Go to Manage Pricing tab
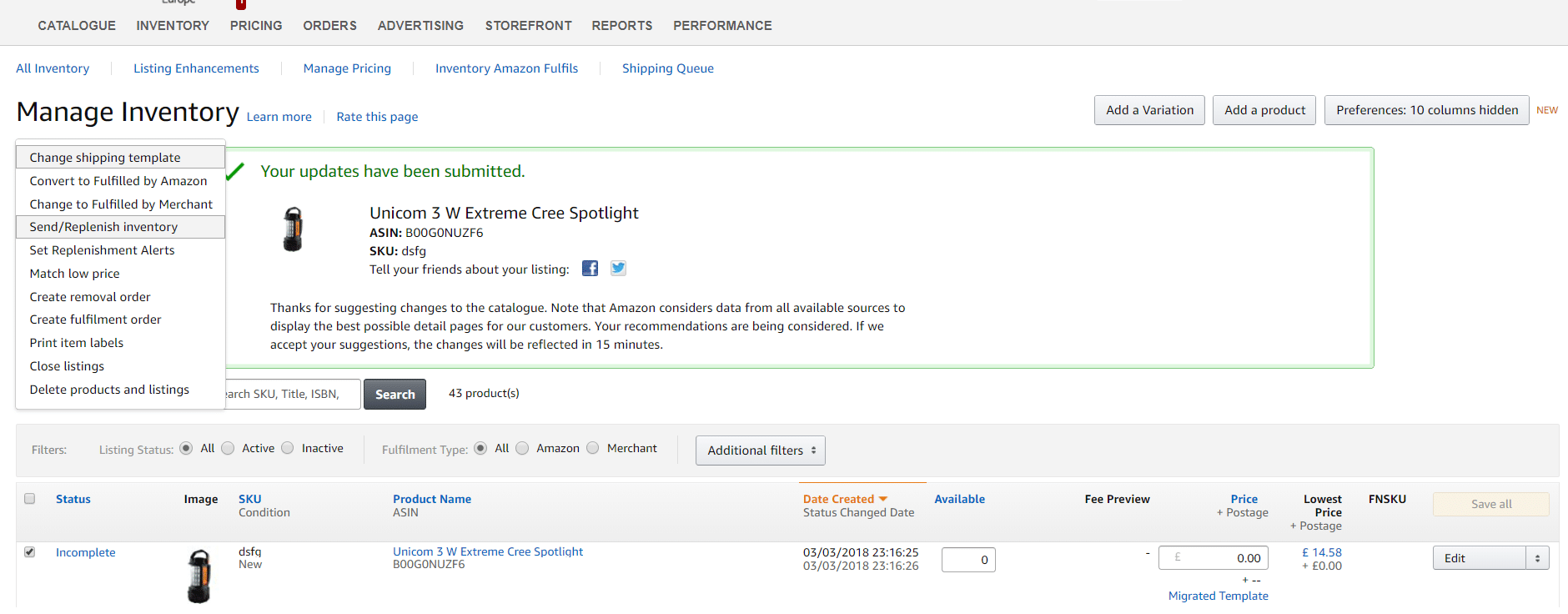Image resolution: width=1568 pixels, height=614 pixels. click(x=347, y=68)
